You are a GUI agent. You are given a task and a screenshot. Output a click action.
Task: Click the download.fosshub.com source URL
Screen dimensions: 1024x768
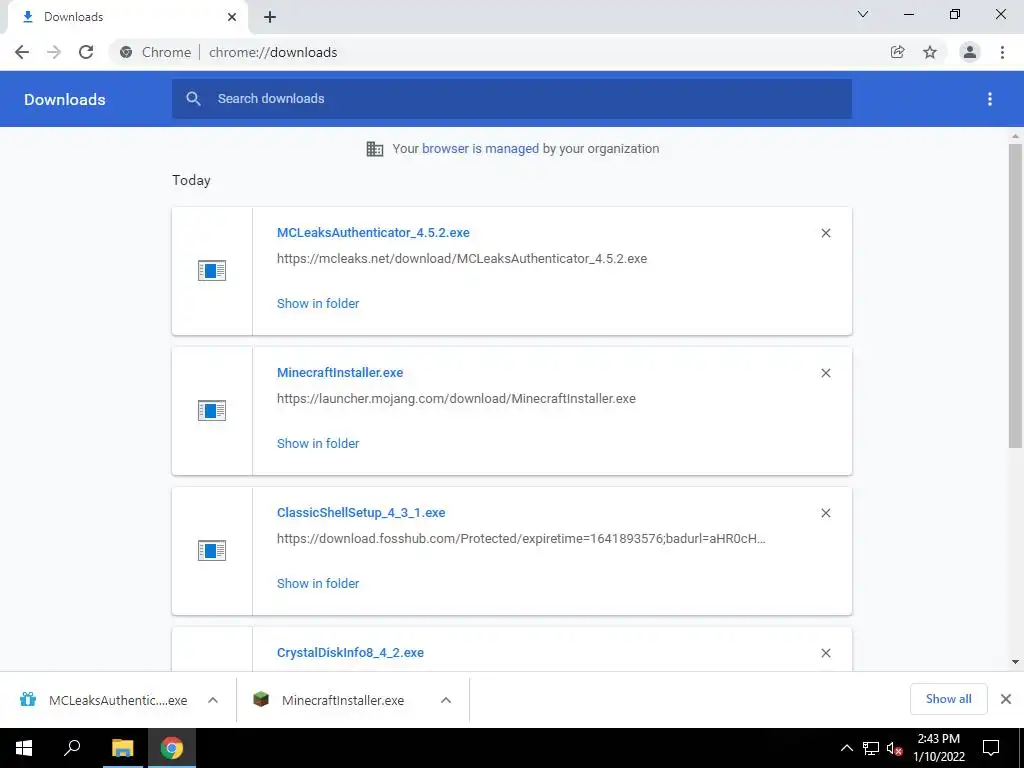(521, 539)
